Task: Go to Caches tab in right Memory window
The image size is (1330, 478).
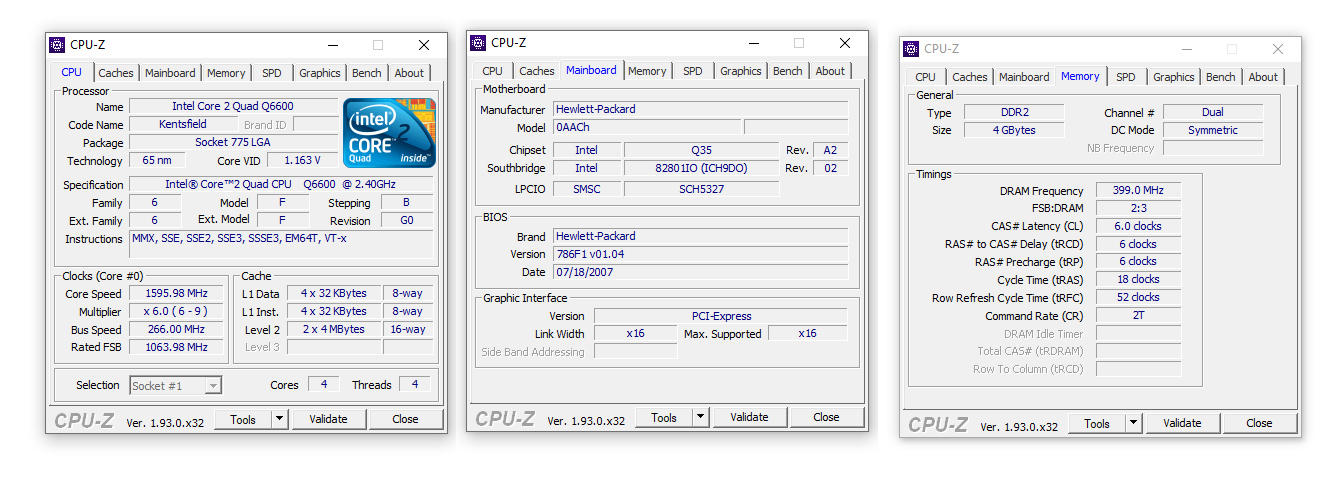Action: 970,77
